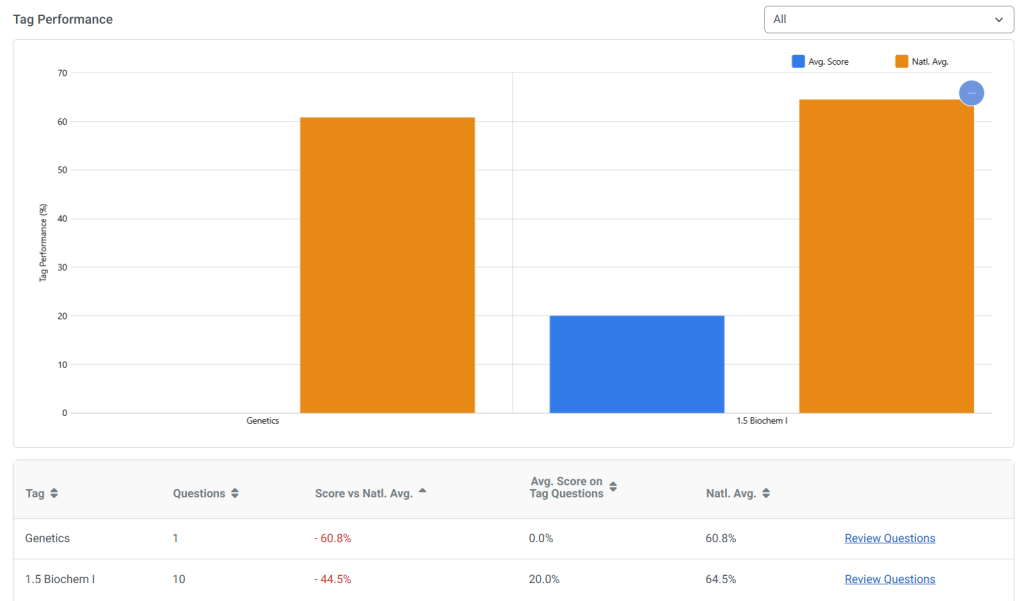Select the orange 1.5 Biochem I bar
This screenshot has width=1024, height=601.
pyautogui.click(x=886, y=256)
